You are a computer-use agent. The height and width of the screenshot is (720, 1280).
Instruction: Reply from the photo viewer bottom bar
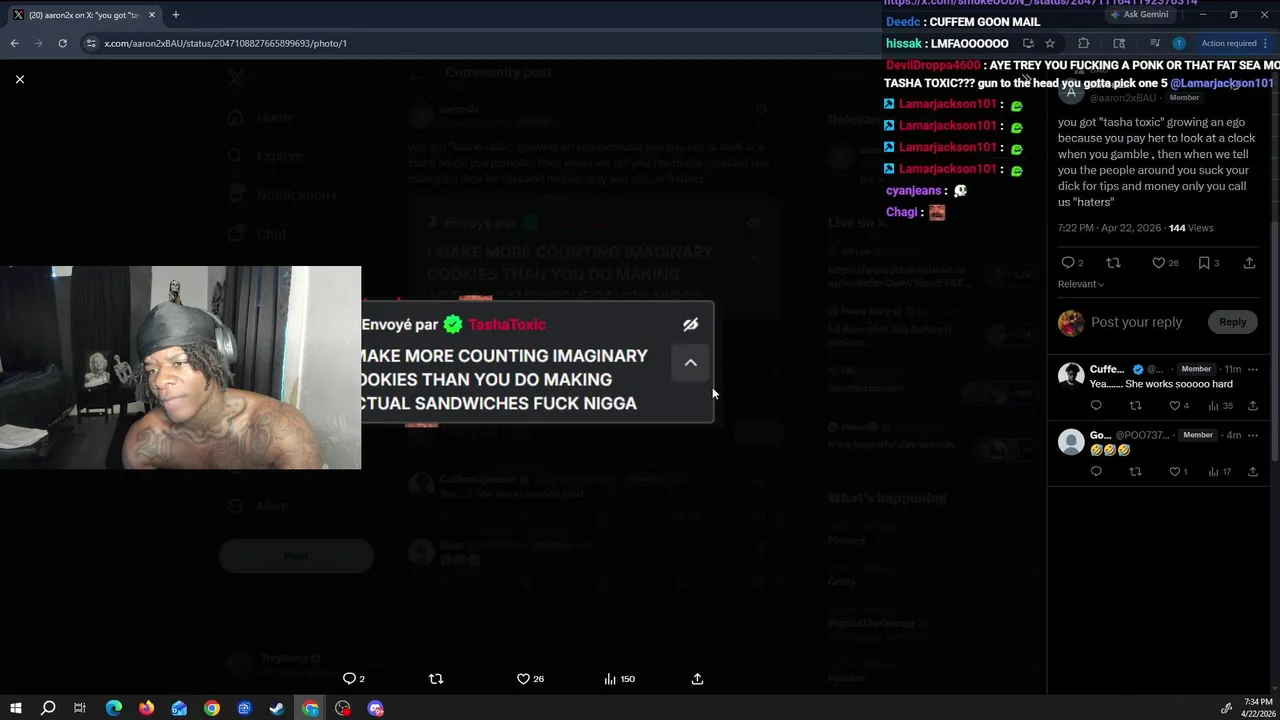pyautogui.click(x=354, y=678)
